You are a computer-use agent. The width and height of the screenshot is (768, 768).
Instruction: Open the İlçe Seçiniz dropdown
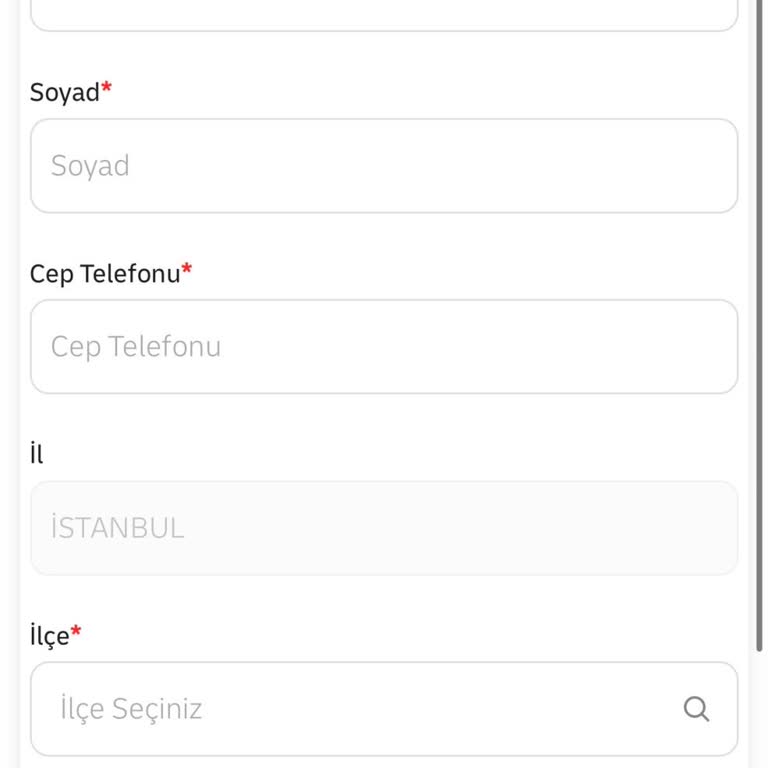[x=360, y=709]
